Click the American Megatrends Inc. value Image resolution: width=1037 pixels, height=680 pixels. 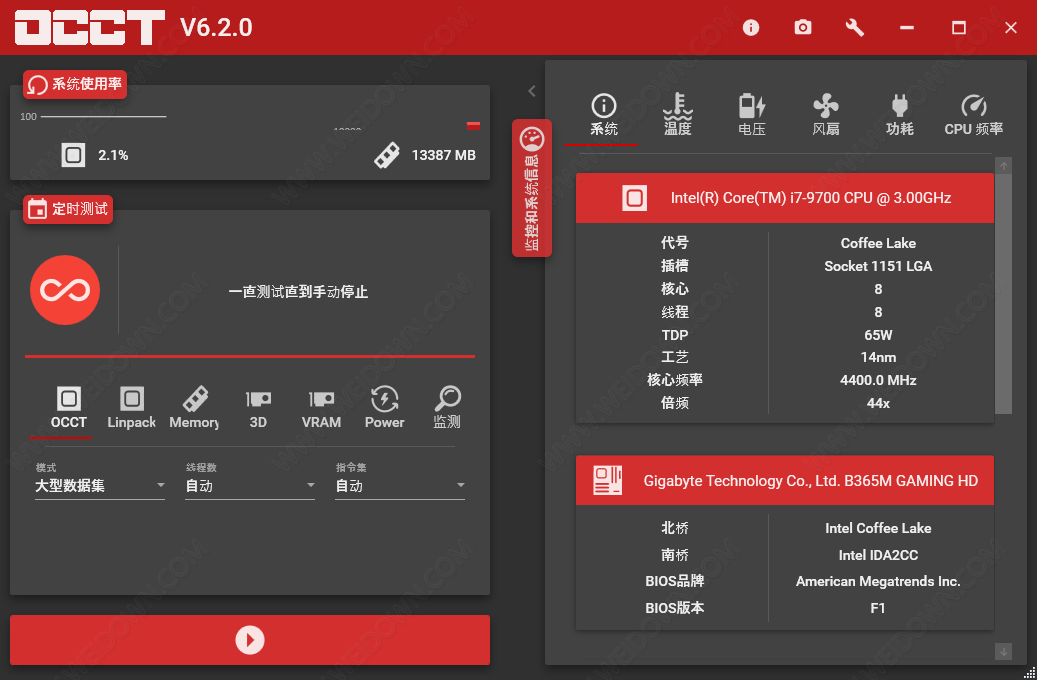tap(878, 581)
